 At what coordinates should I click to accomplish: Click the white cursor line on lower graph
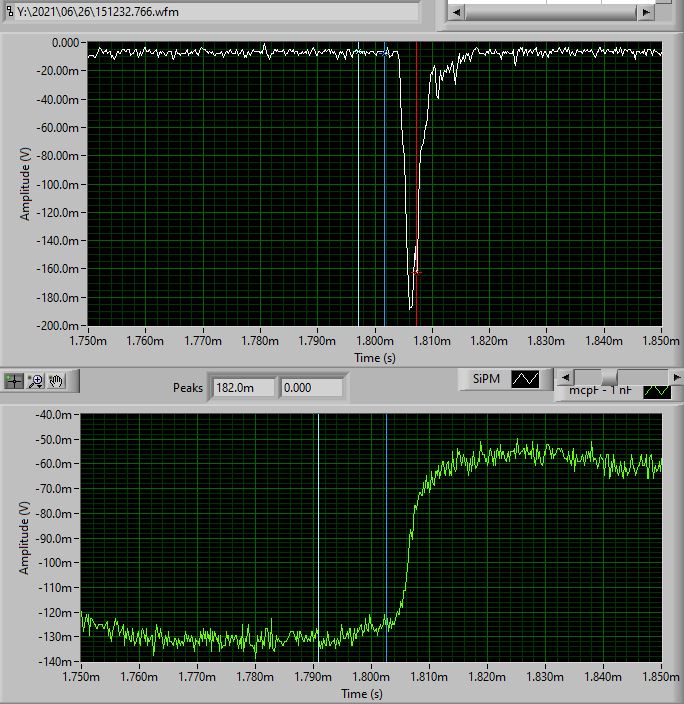click(318, 537)
